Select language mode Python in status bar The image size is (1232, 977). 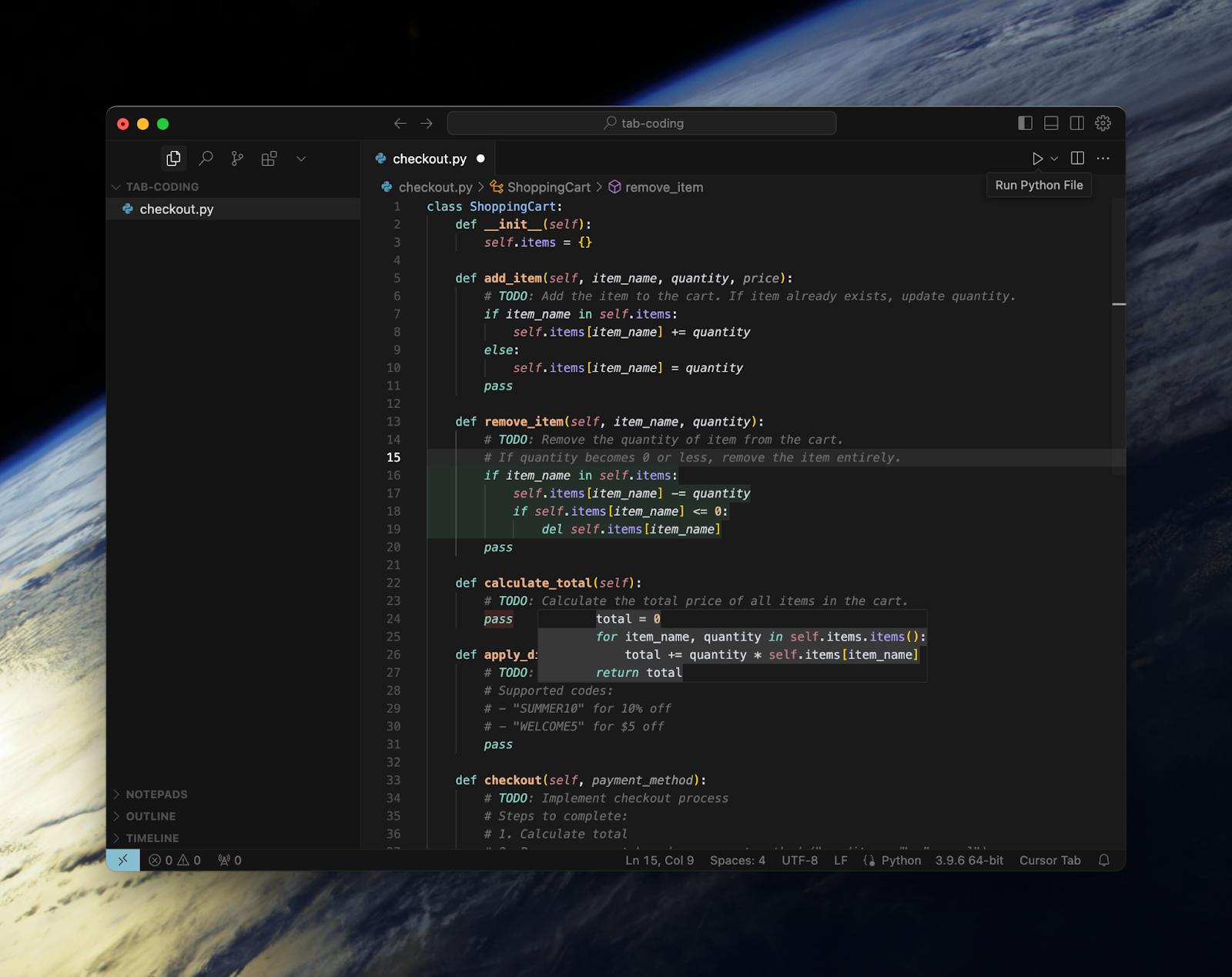click(901, 861)
